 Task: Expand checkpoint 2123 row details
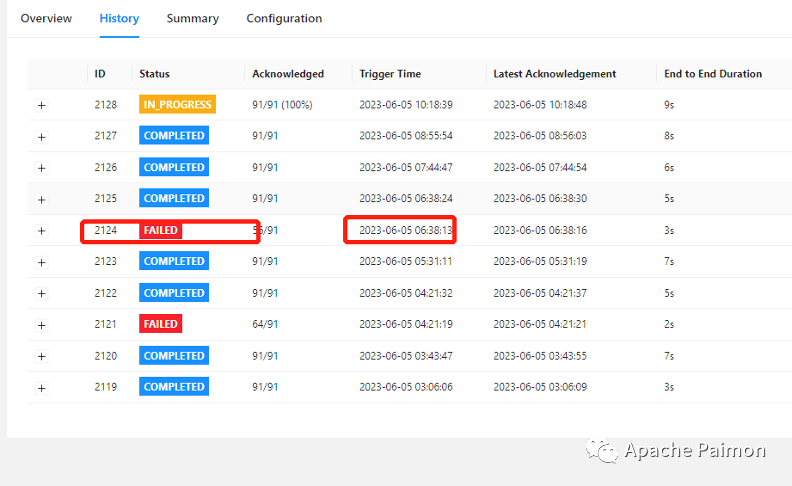tap(42, 262)
